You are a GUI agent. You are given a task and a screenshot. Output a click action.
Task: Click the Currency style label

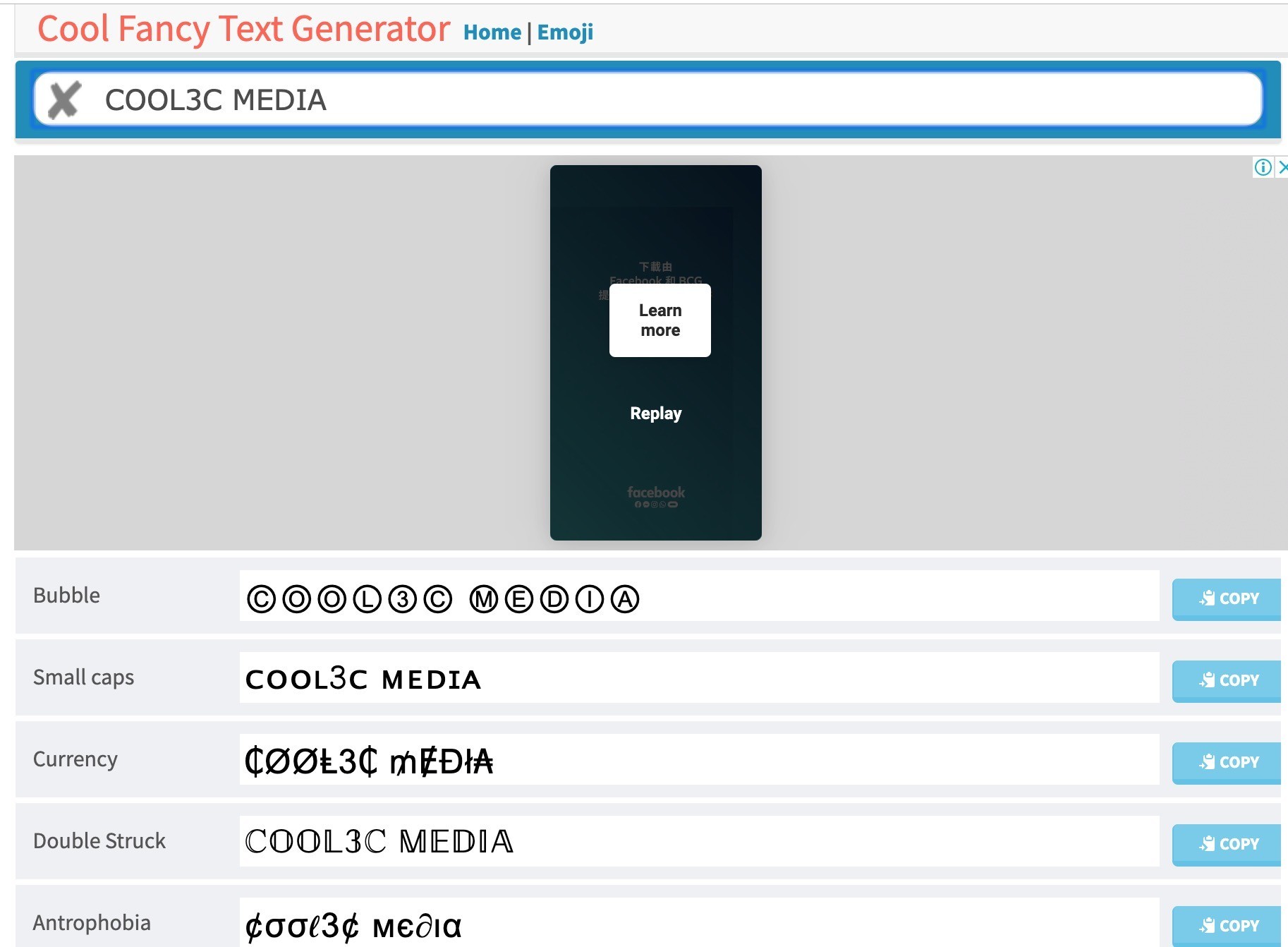coord(75,759)
